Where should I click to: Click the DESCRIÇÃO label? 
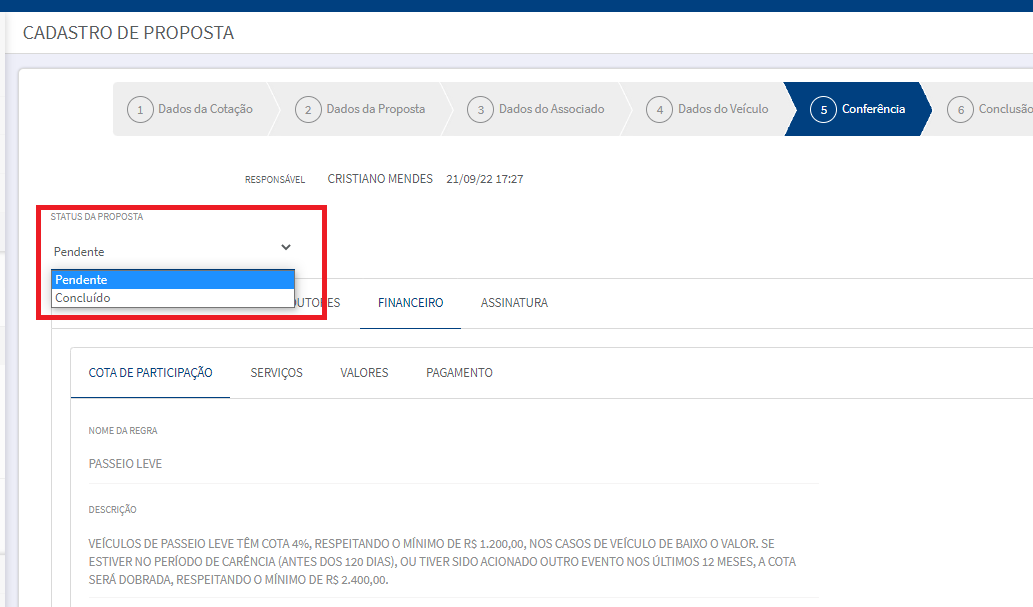click(113, 509)
